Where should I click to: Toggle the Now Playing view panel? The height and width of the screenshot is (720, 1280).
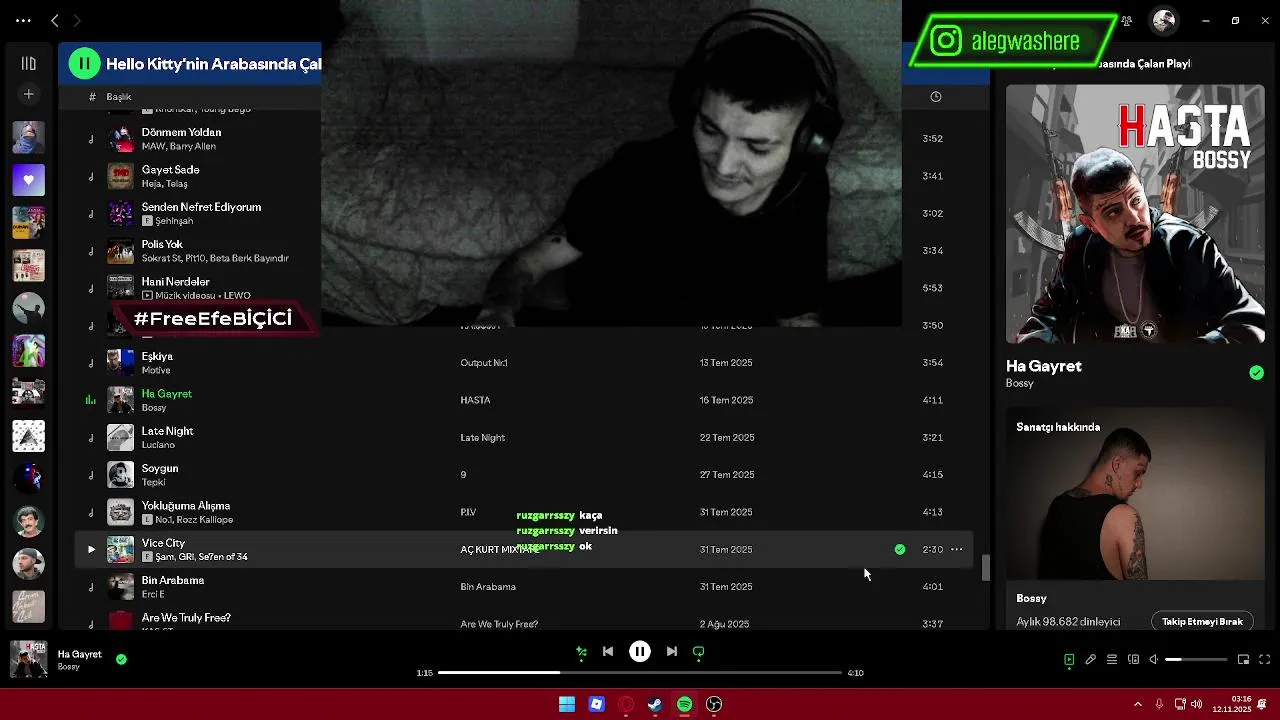click(x=1069, y=660)
